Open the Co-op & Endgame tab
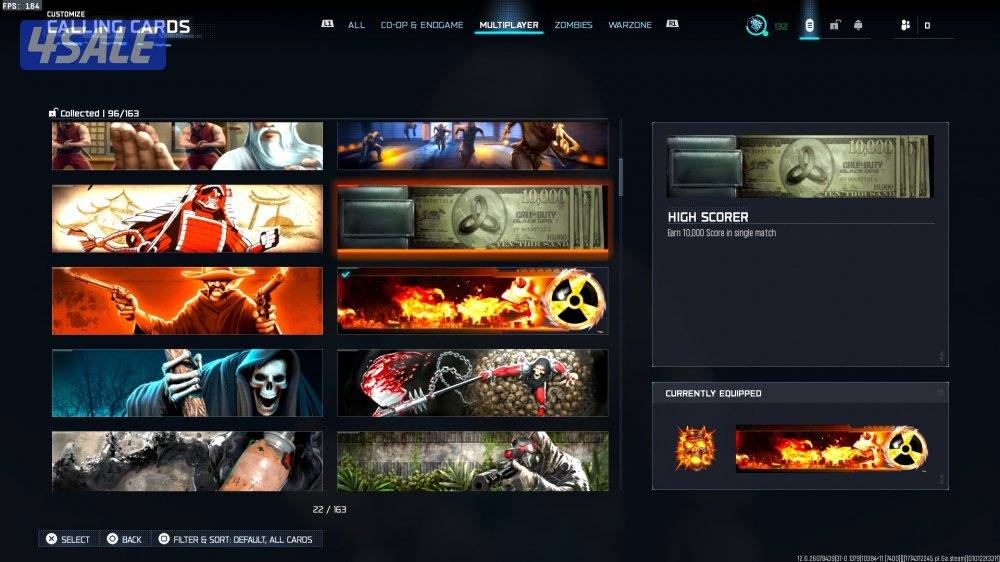The width and height of the screenshot is (1000, 562). (422, 25)
